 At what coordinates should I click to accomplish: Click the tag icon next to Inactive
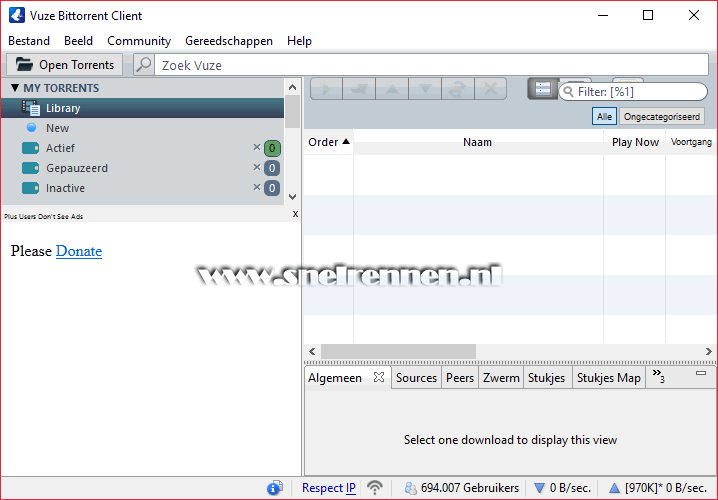point(31,188)
